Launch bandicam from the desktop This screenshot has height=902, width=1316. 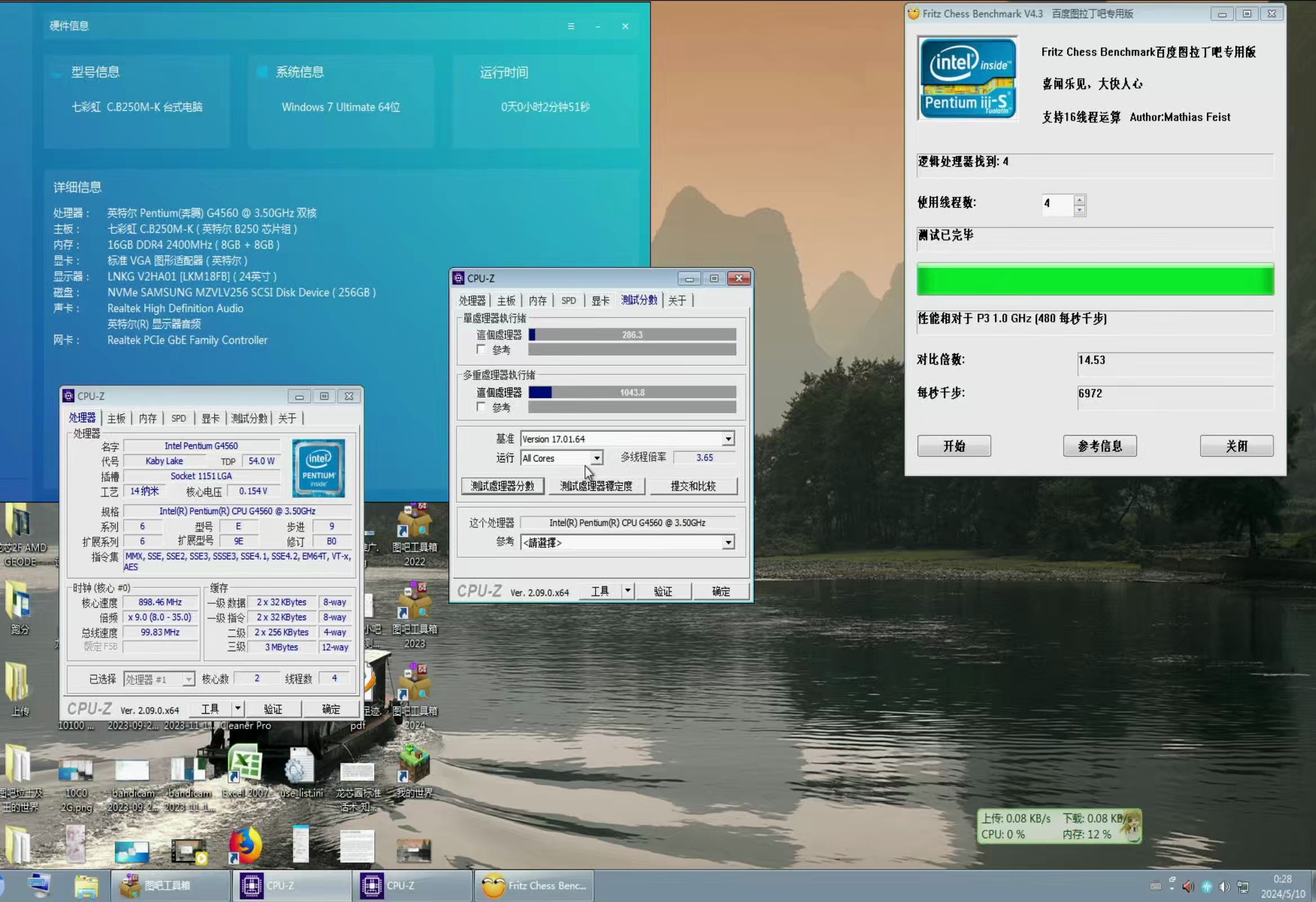tap(132, 771)
